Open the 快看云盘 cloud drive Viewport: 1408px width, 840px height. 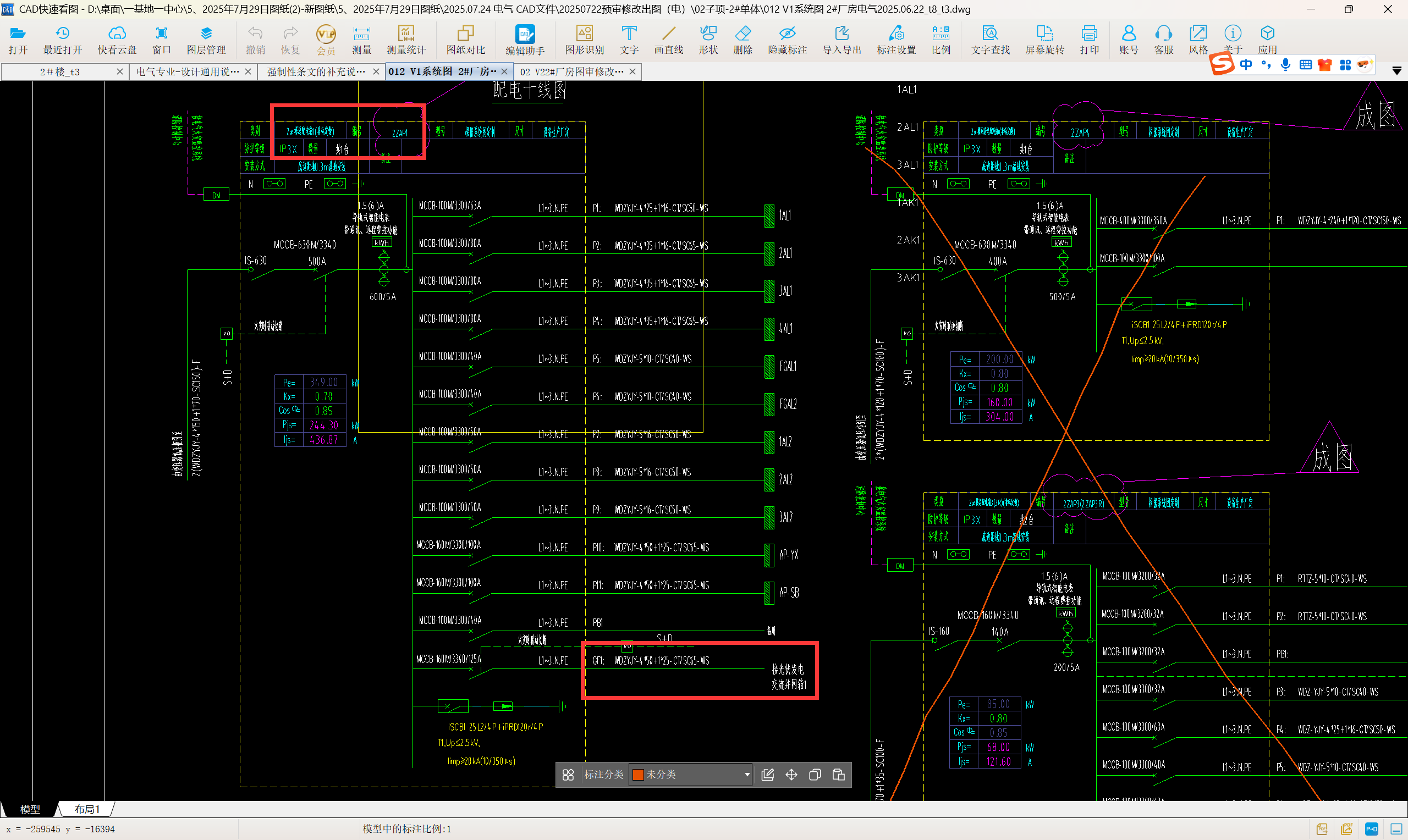(x=117, y=40)
